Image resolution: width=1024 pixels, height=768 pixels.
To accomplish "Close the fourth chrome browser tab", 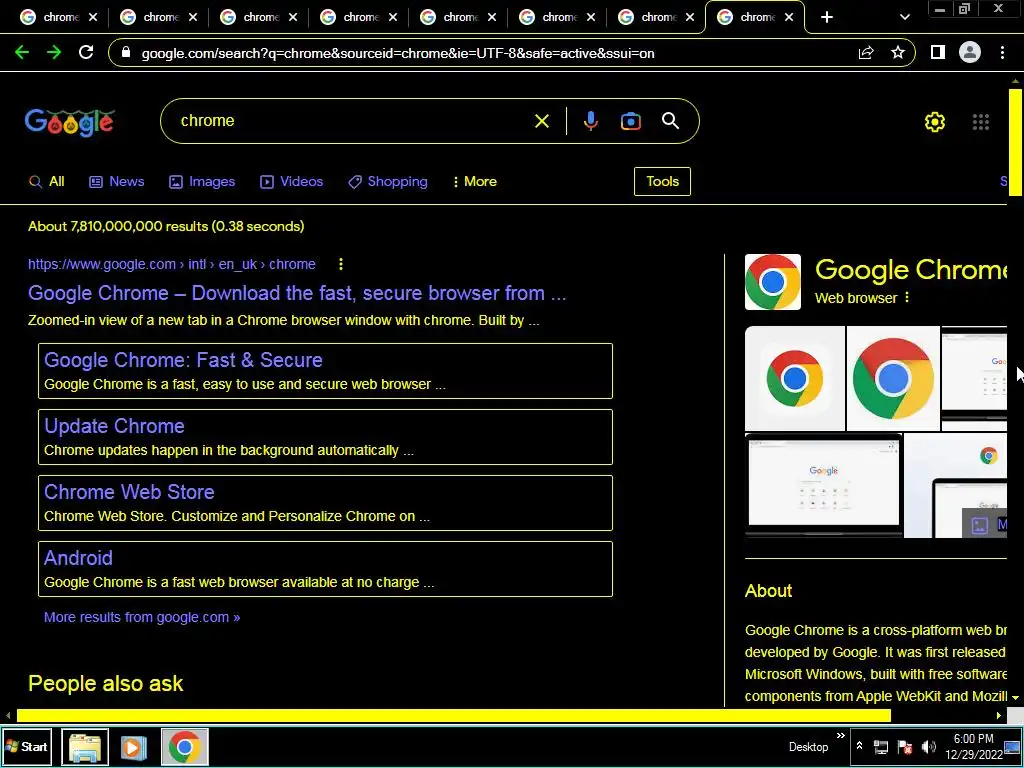I will click(392, 18).
